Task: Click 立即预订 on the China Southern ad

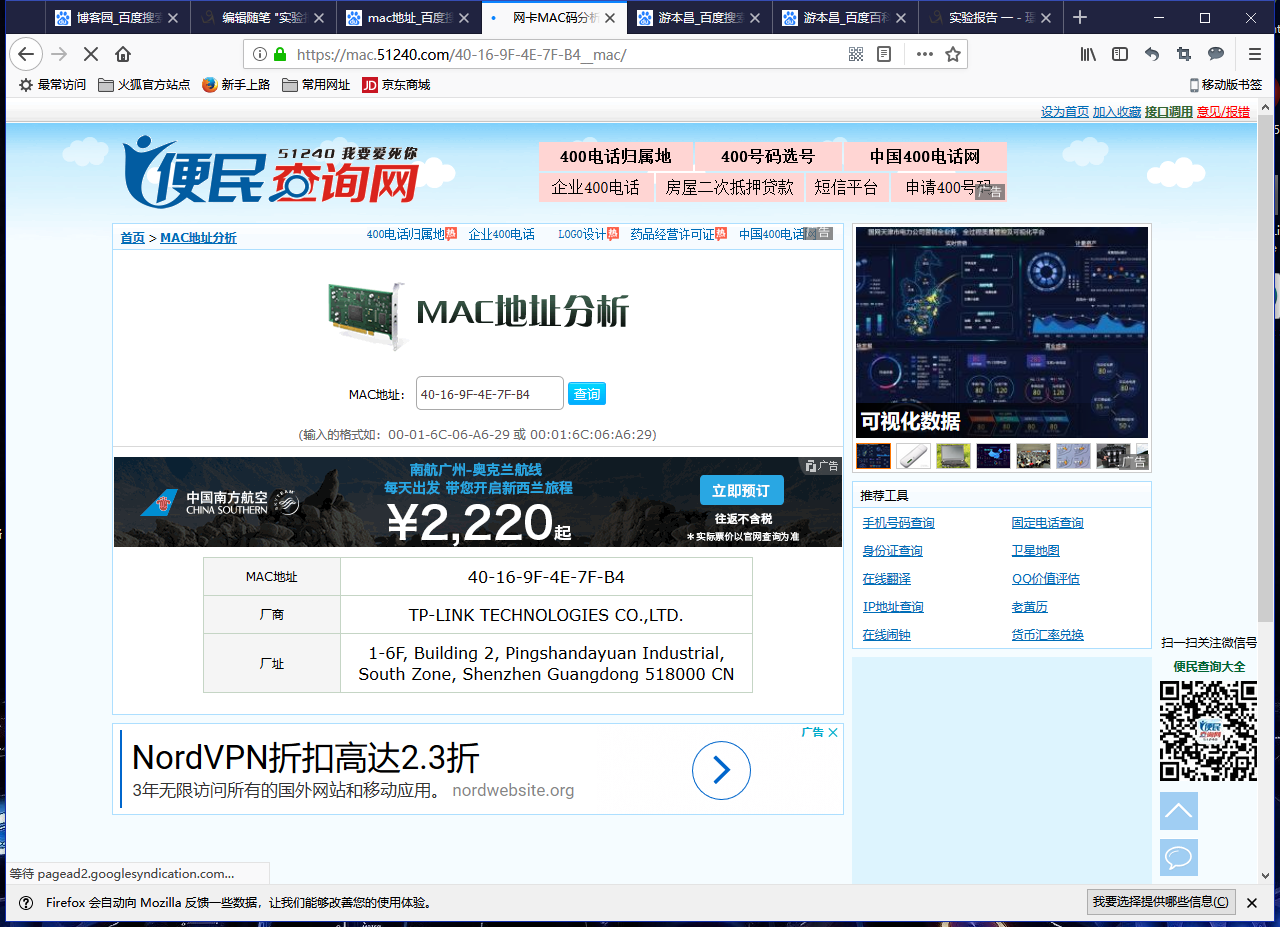Action: pos(741,490)
